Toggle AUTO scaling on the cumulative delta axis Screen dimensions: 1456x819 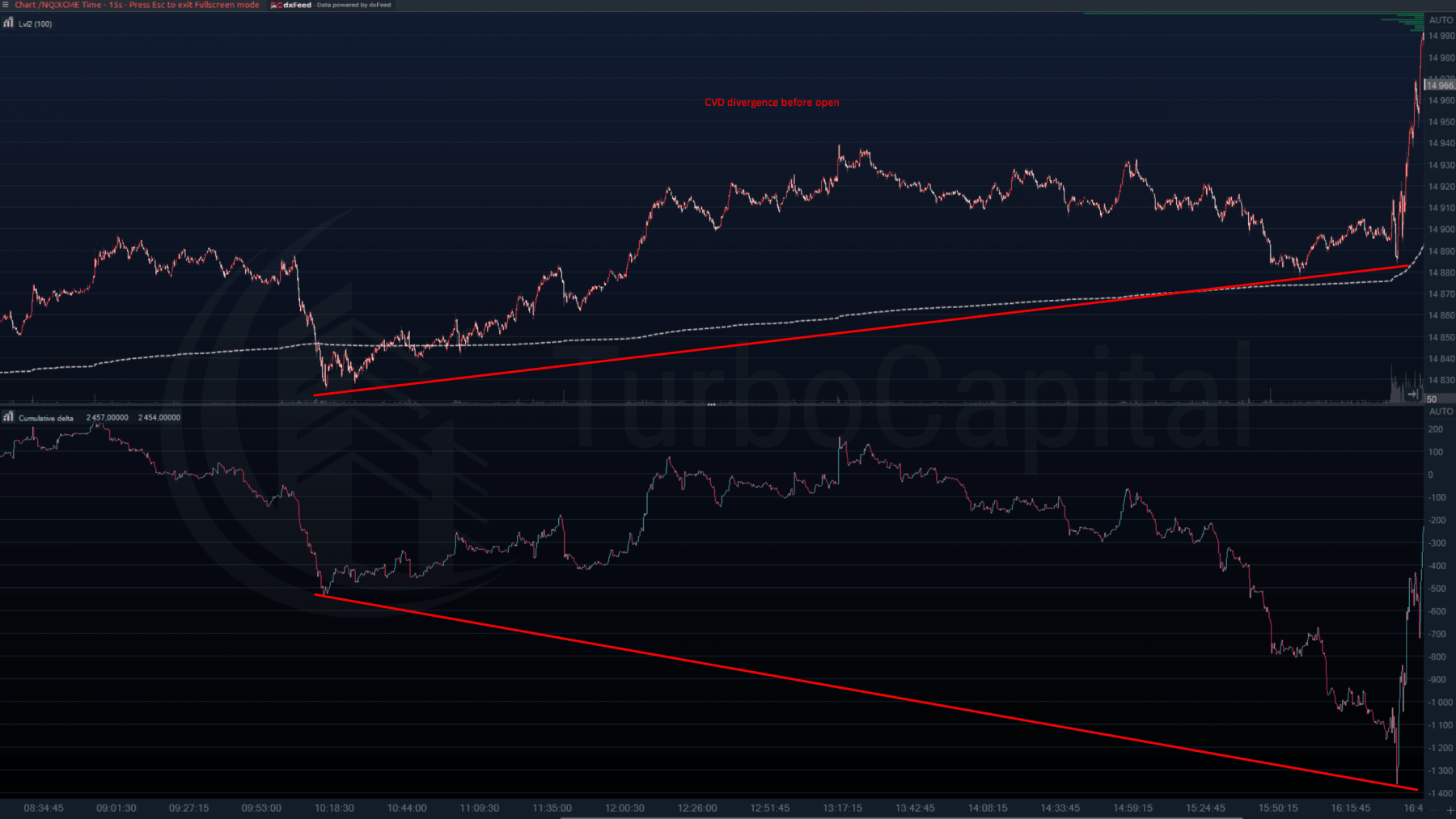click(x=1441, y=412)
